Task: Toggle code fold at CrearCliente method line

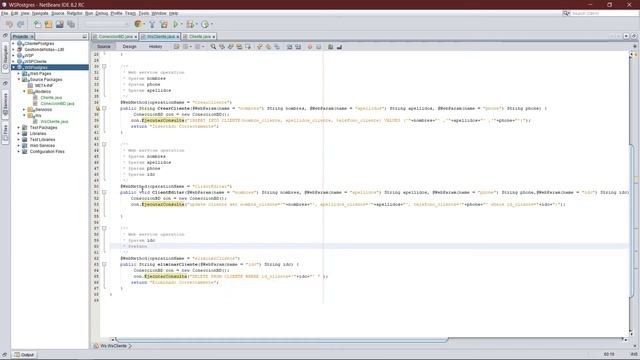Action: point(104,108)
